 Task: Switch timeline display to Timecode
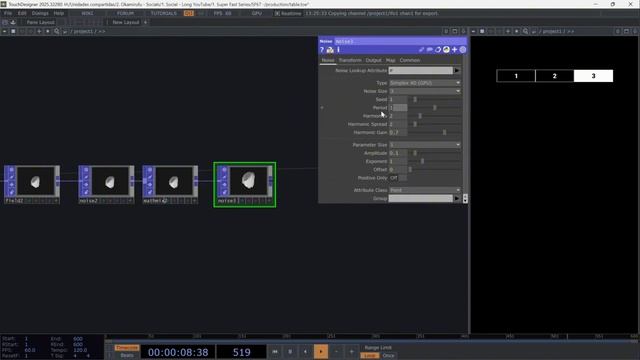127,348
